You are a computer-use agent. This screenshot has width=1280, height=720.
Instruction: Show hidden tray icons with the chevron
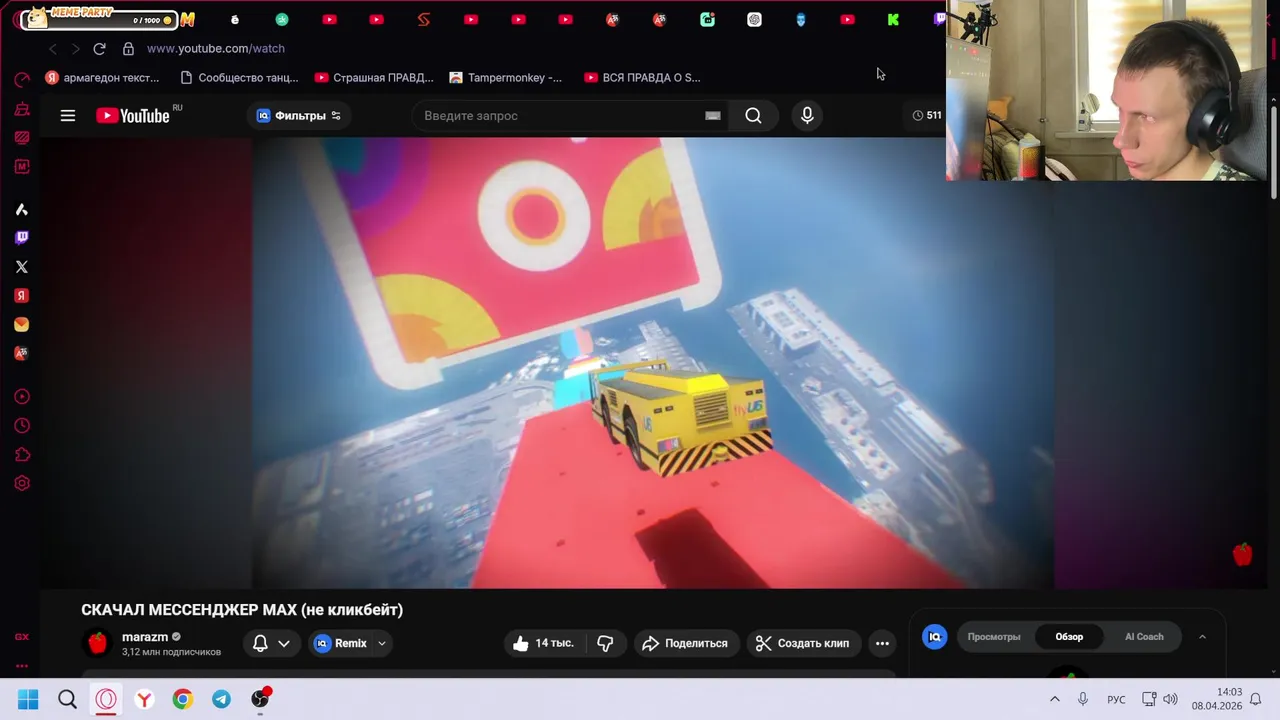(1054, 699)
